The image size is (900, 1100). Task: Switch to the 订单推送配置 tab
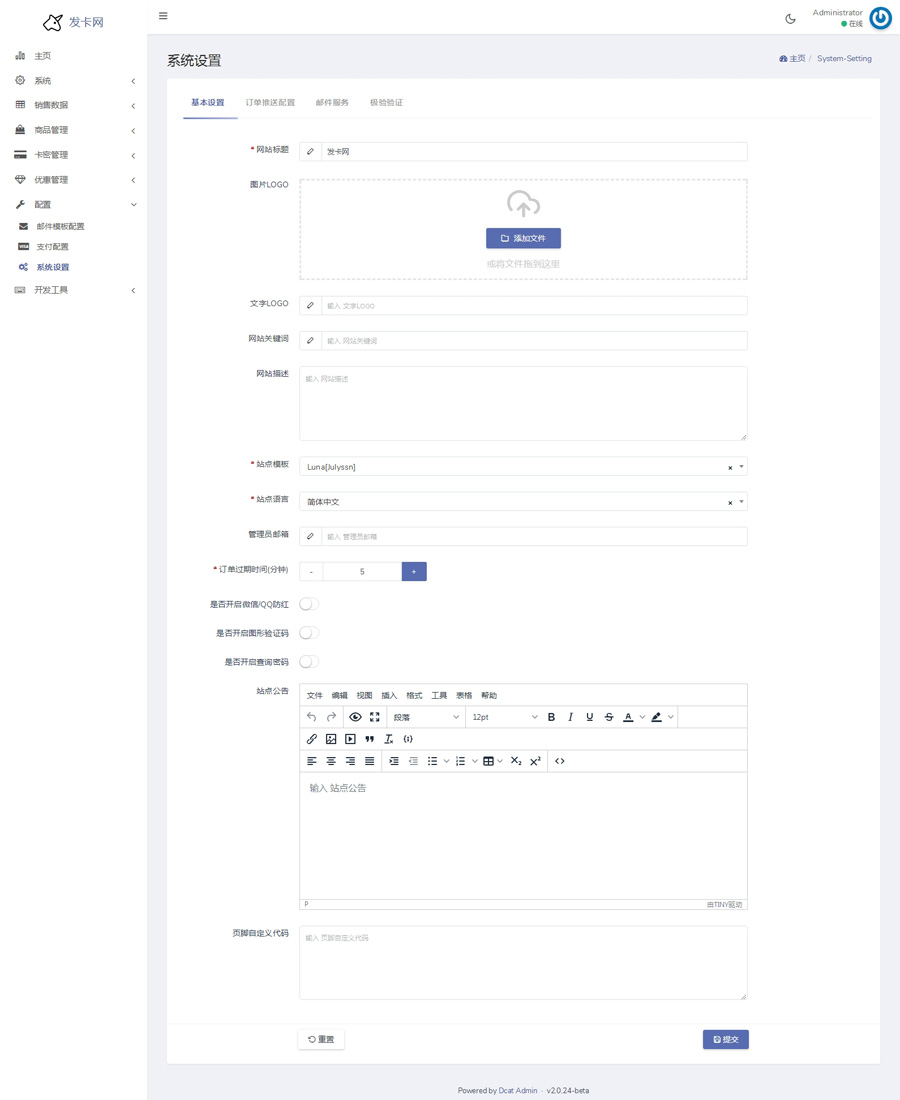(270, 103)
